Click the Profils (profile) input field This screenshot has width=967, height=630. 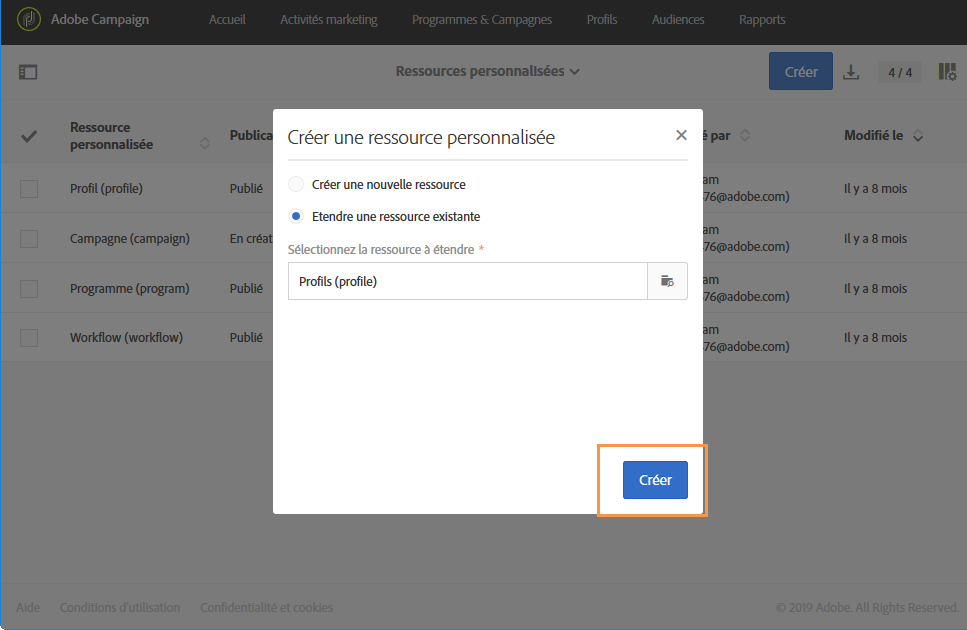[467, 281]
